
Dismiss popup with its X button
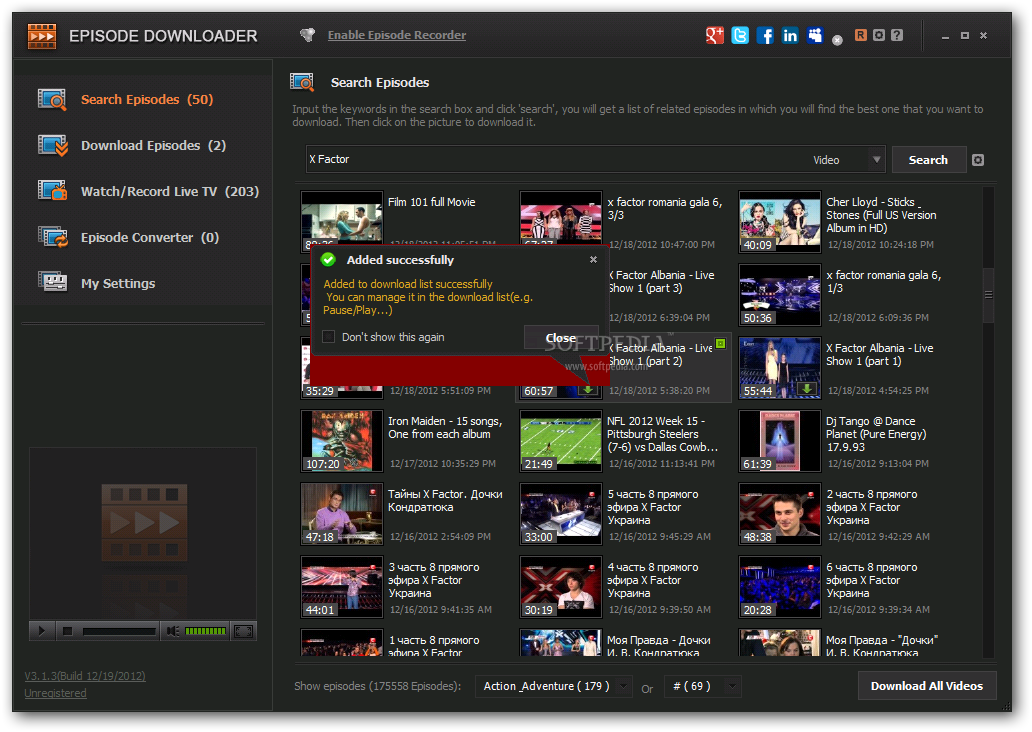coord(593,259)
